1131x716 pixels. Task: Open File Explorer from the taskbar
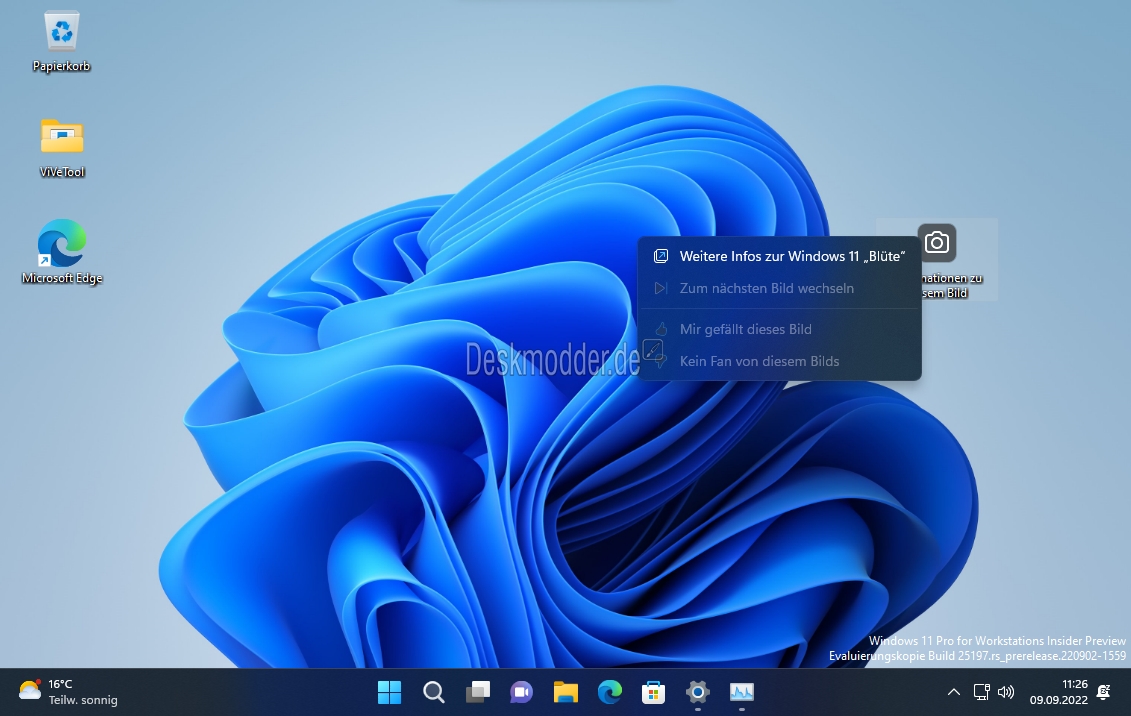tap(566, 692)
